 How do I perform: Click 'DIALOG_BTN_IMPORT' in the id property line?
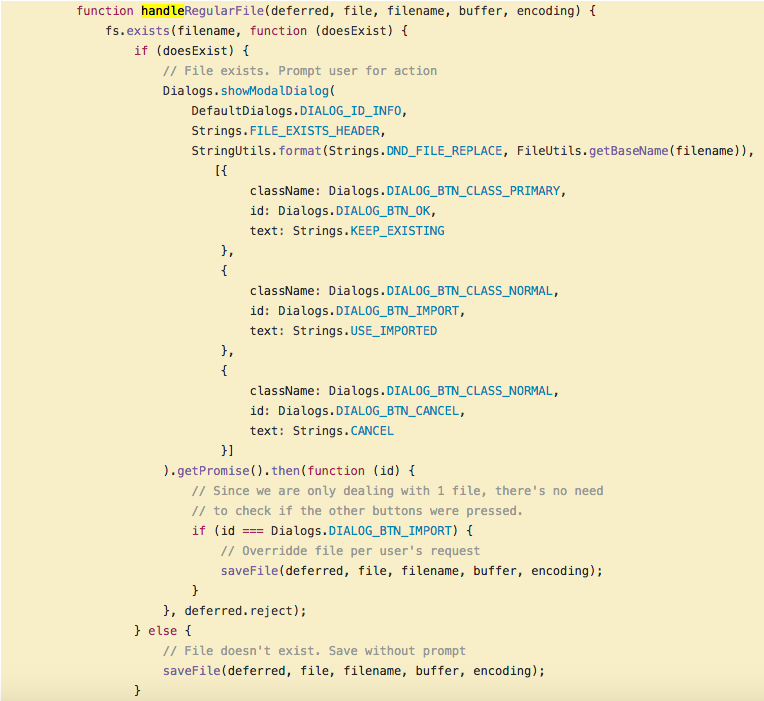(x=398, y=311)
